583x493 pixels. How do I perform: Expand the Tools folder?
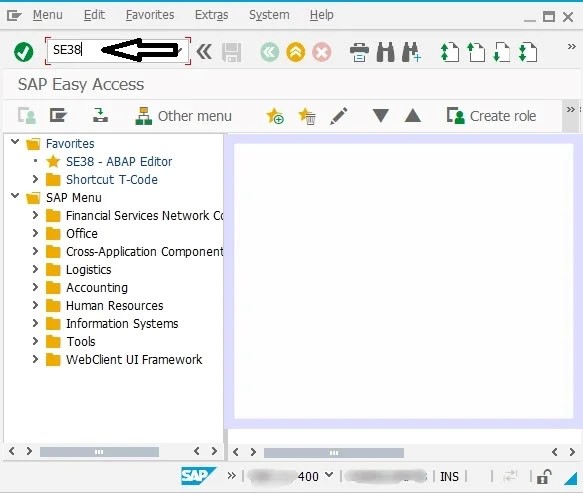(x=35, y=341)
